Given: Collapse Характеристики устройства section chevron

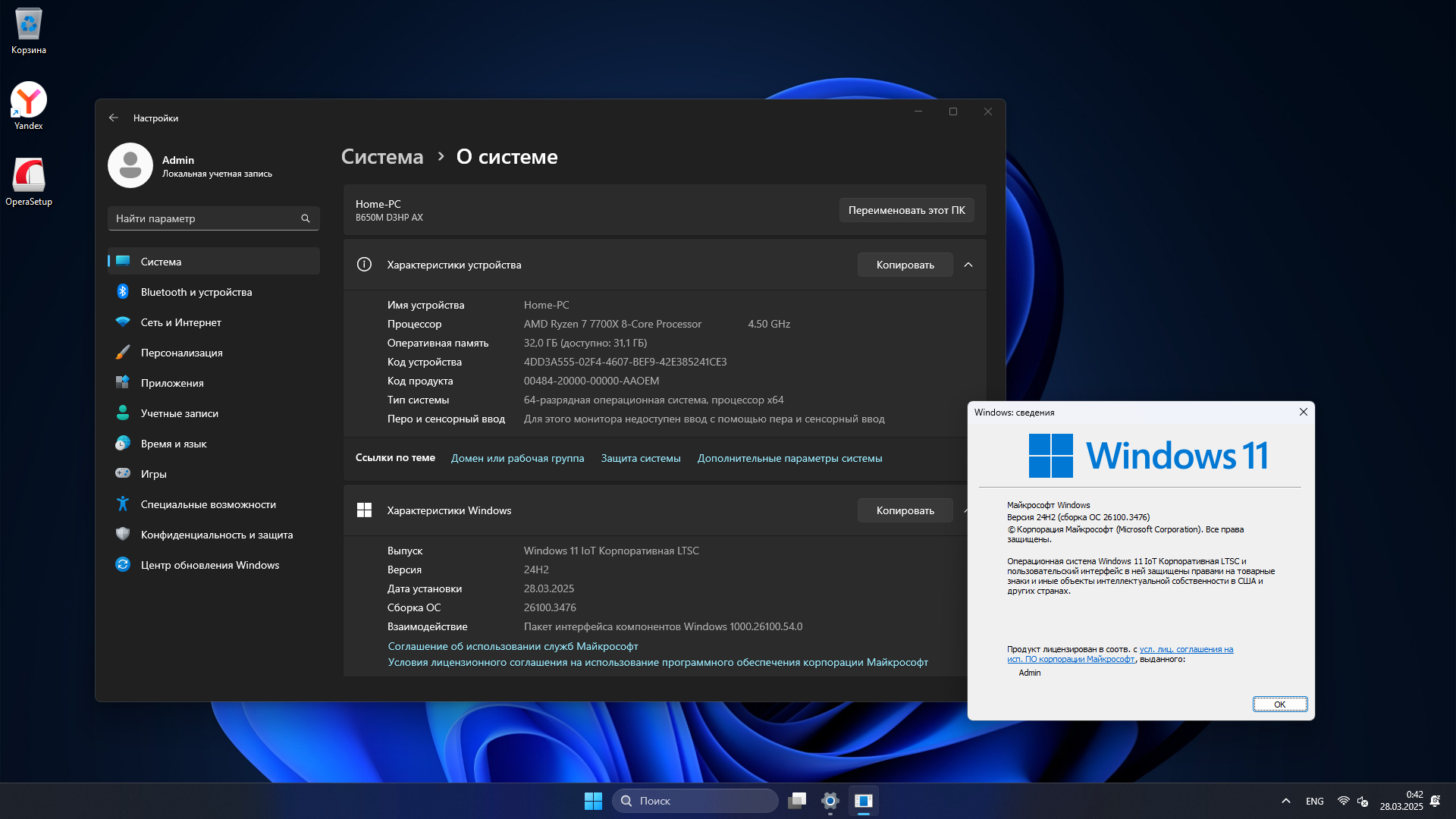Looking at the screenshot, I should (x=968, y=265).
